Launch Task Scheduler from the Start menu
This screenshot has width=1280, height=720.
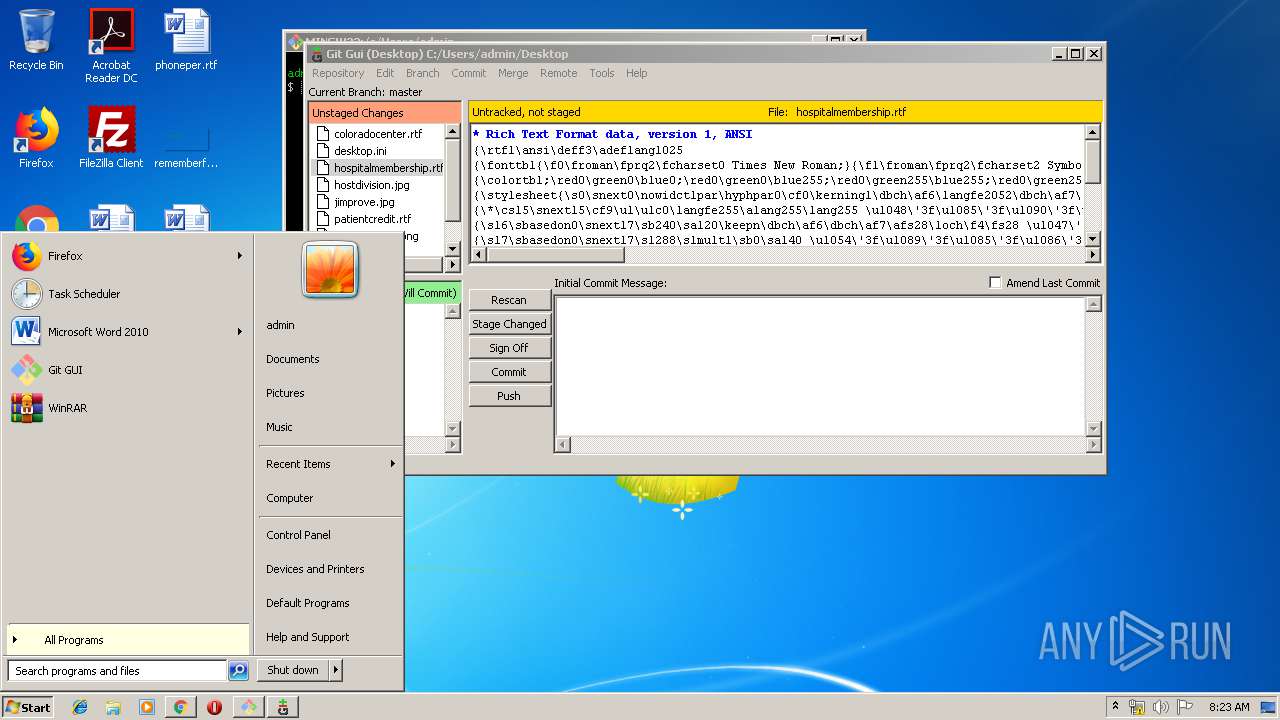pos(127,294)
